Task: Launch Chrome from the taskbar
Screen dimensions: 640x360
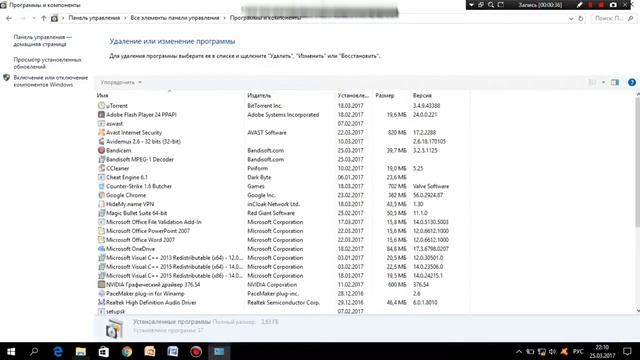Action: tap(127, 351)
